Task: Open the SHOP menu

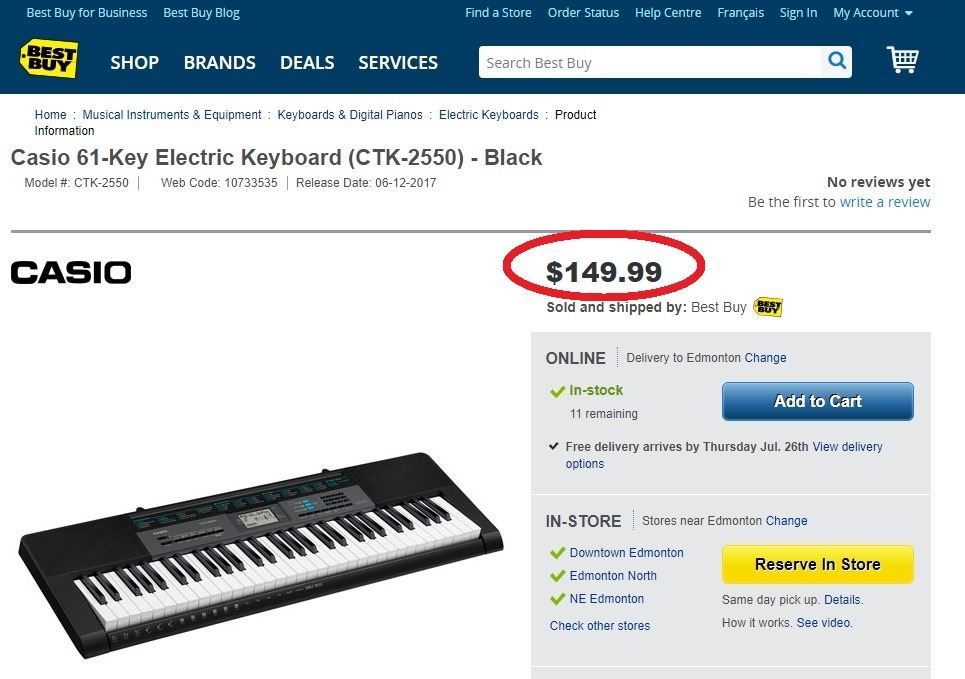Action: click(134, 62)
